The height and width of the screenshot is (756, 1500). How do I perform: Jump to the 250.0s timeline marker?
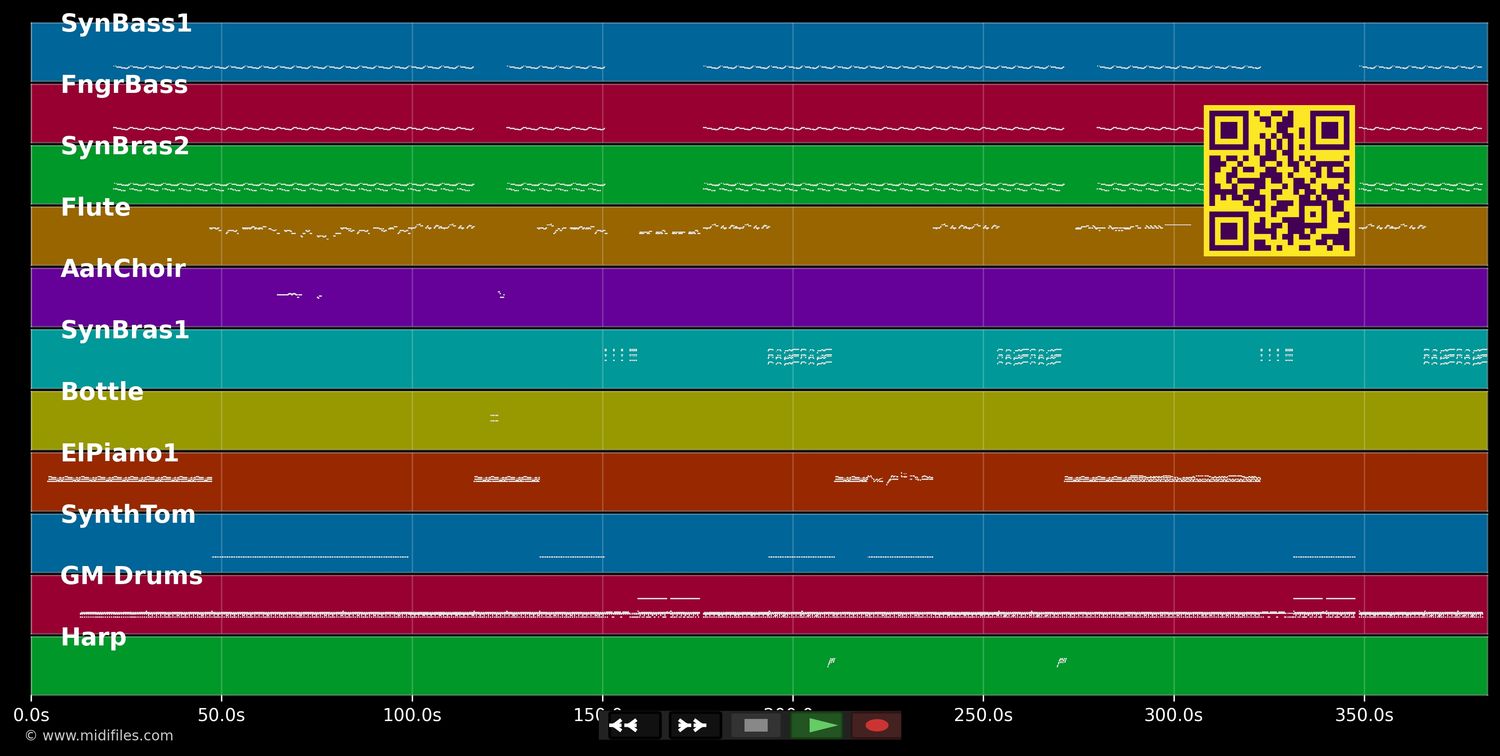pos(982,715)
